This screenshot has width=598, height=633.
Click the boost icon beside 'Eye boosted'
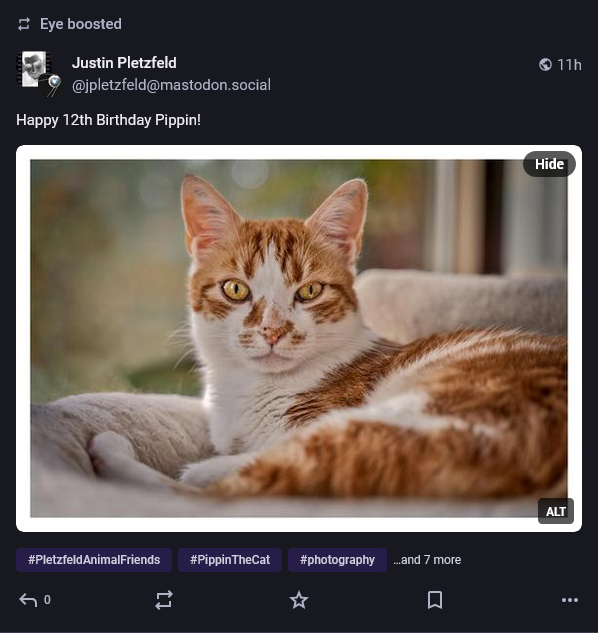pyautogui.click(x=24, y=24)
